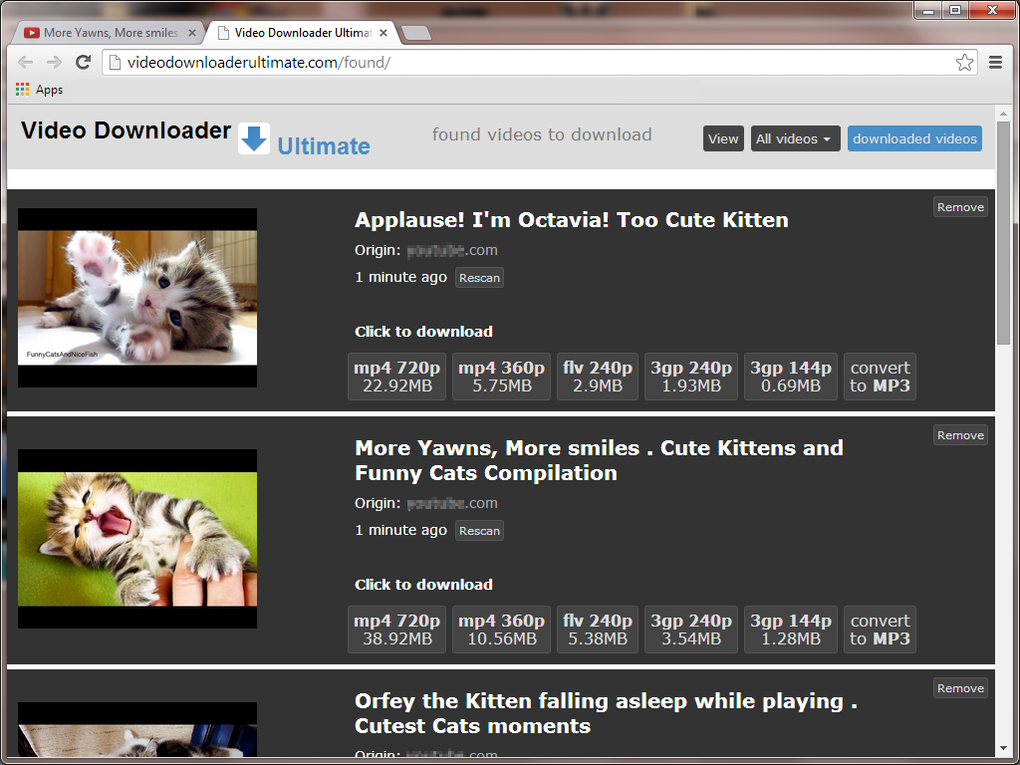Maximize the Chrome browser window

pos(954,10)
